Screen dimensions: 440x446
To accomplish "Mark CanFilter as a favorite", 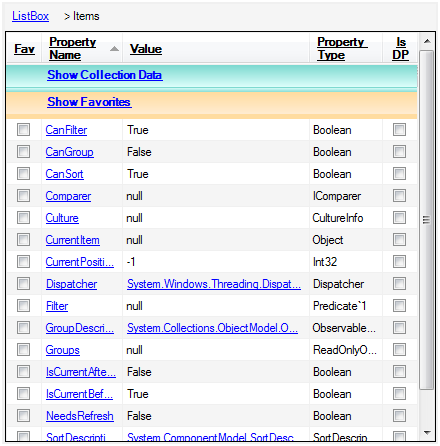I will 23,130.
